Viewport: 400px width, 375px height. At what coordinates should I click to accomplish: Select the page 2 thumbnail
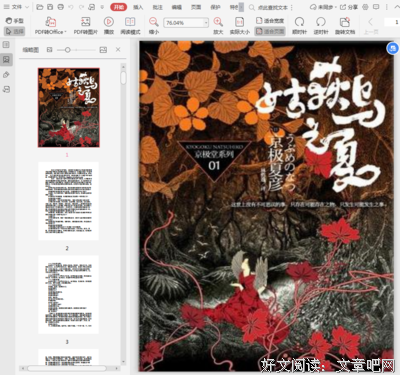point(68,201)
